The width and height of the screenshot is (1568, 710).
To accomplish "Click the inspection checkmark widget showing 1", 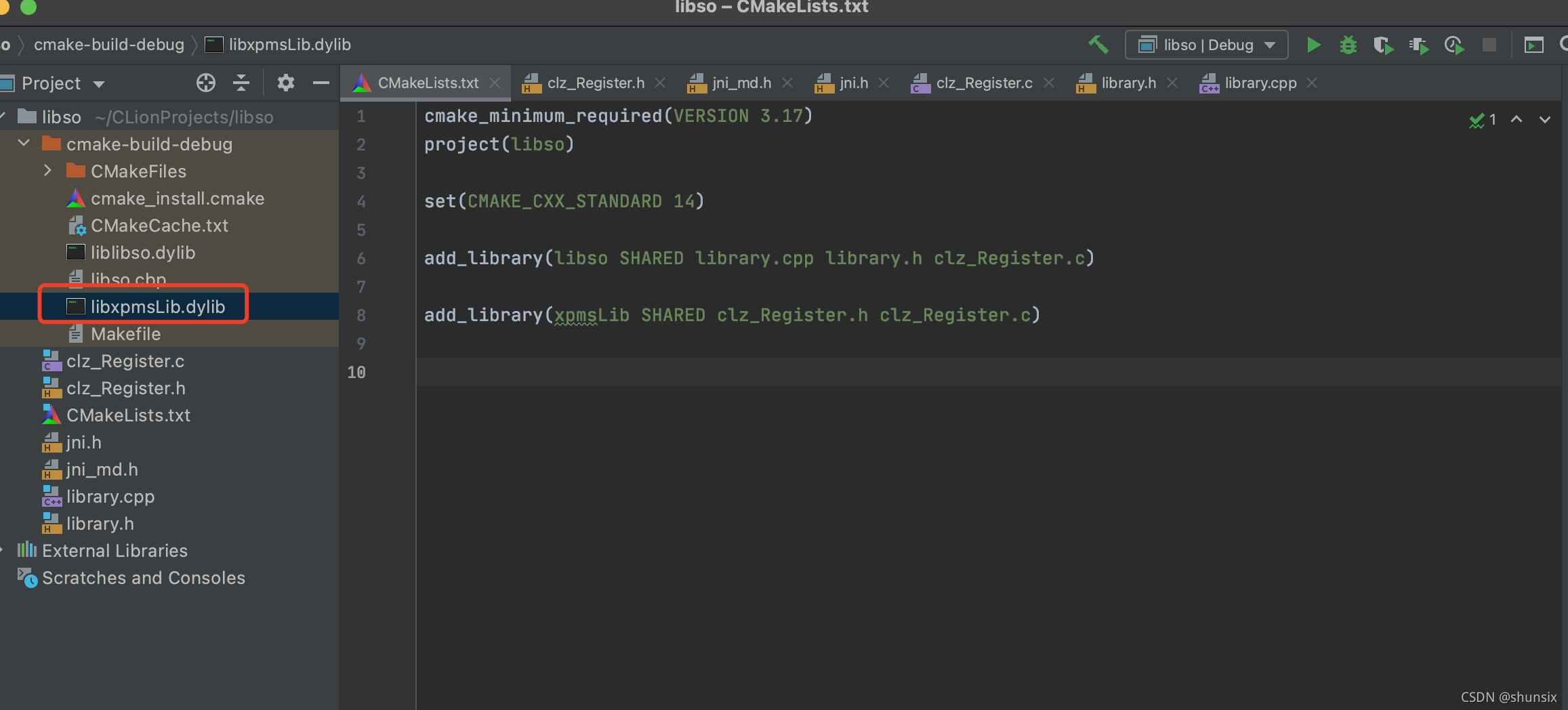I will point(1482,120).
